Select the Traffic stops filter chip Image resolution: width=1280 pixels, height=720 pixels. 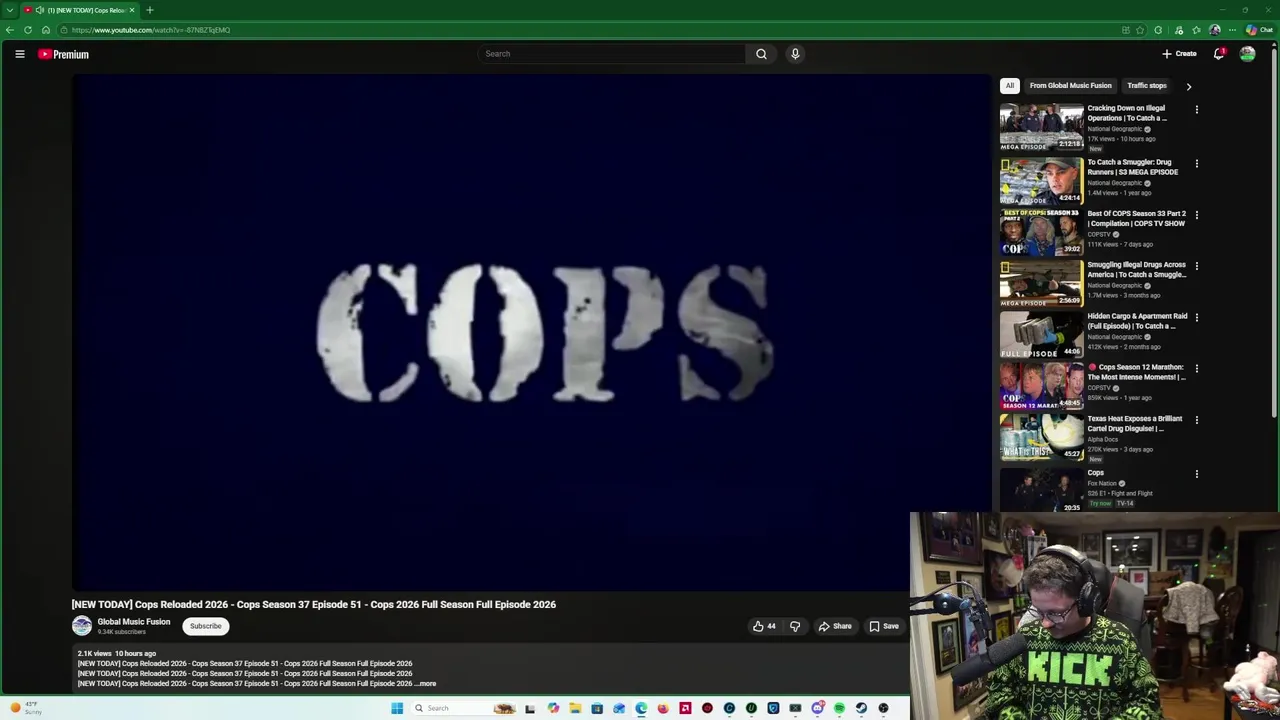coord(1147,86)
